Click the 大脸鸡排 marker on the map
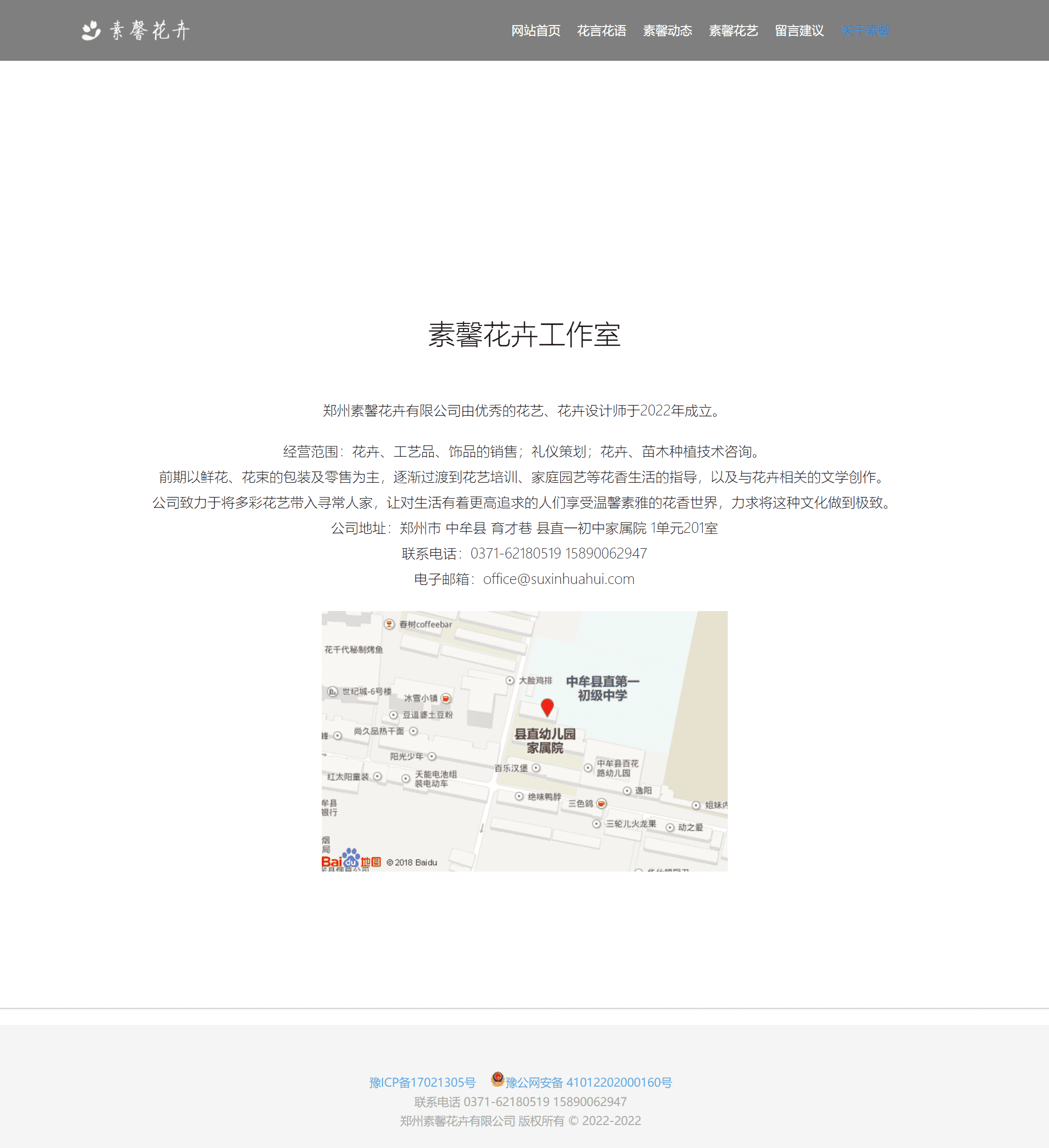The image size is (1049, 1148). pyautogui.click(x=510, y=681)
